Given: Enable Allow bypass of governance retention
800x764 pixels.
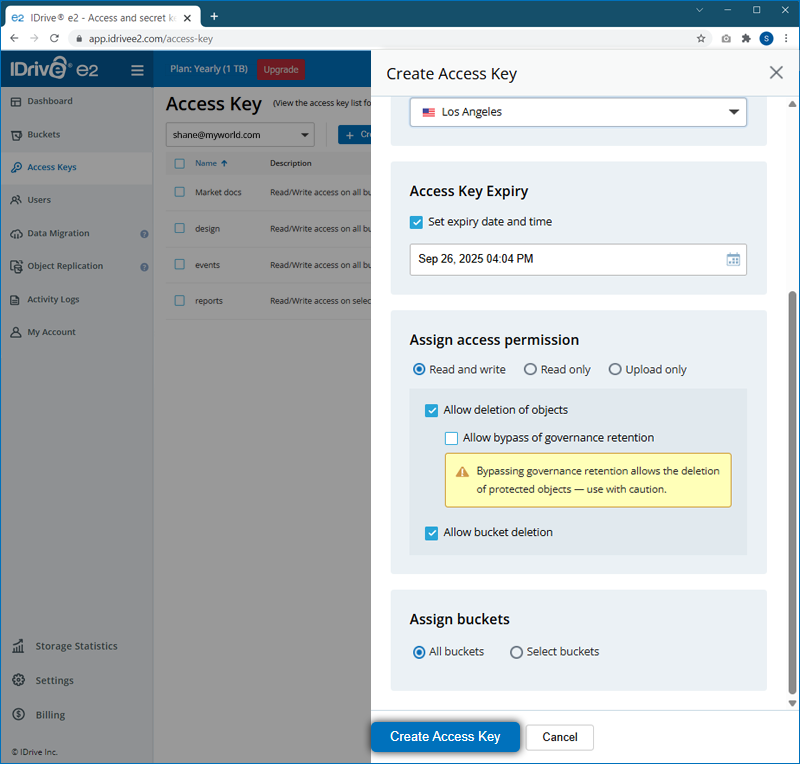Looking at the screenshot, I should pyautogui.click(x=452, y=438).
